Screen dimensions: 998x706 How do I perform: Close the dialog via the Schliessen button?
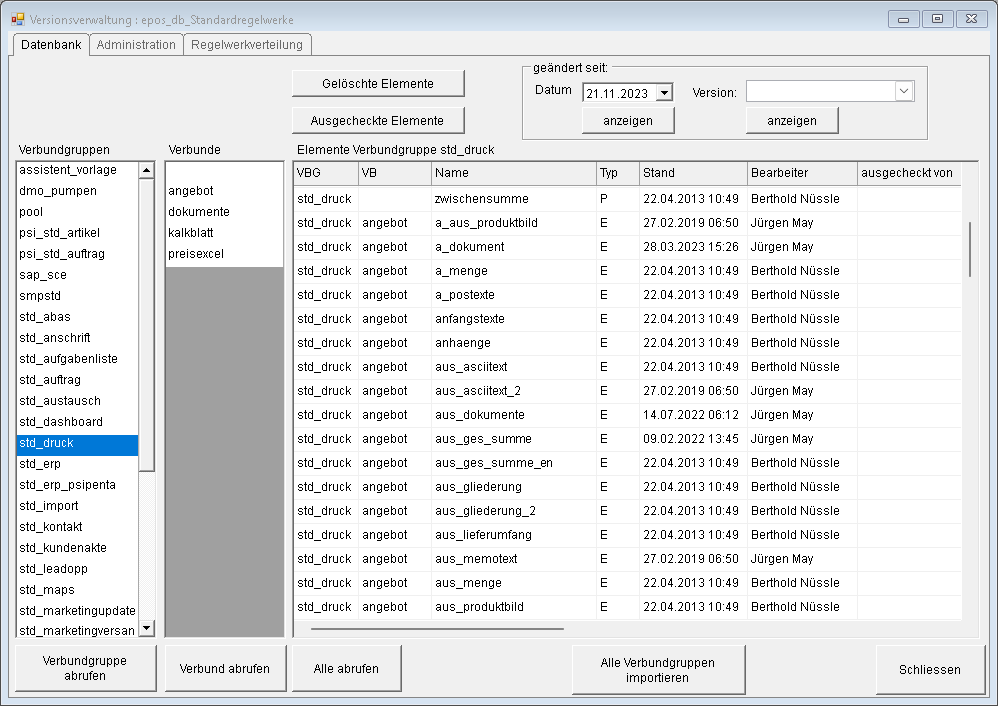tap(930, 667)
